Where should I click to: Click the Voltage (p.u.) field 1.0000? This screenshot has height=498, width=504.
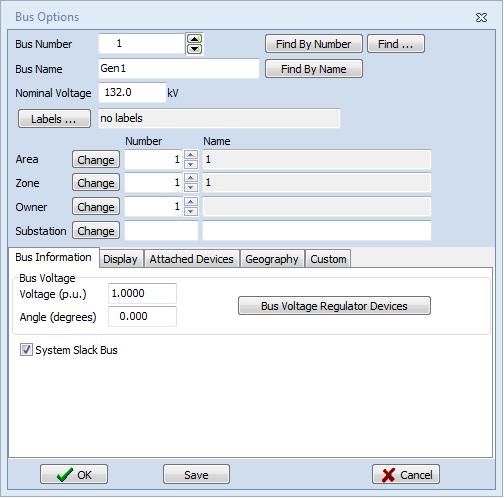tap(142, 293)
